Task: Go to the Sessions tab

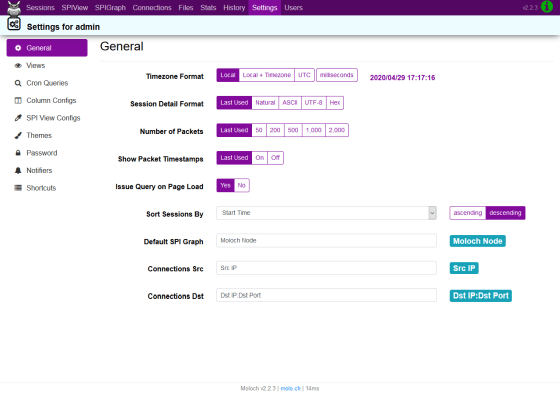Action: coord(40,8)
